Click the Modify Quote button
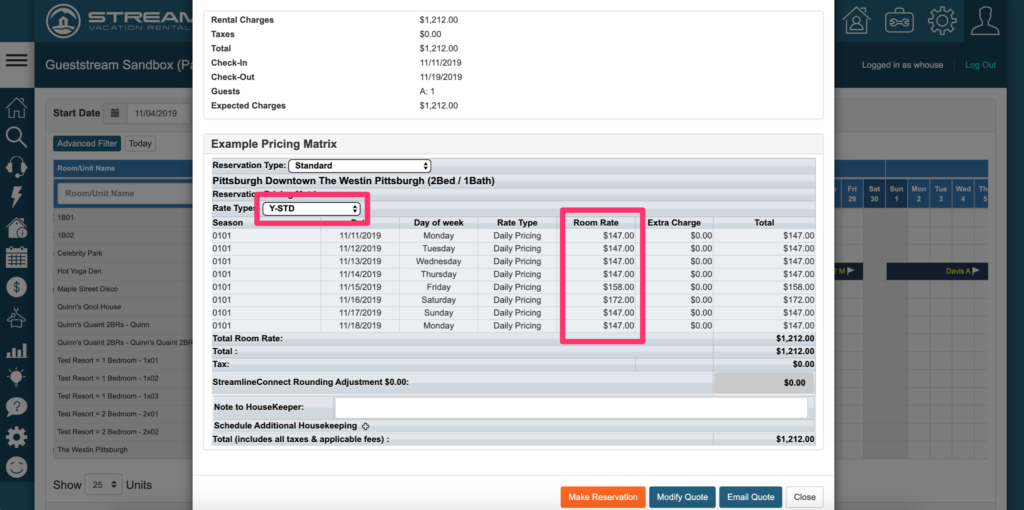The height and width of the screenshot is (510, 1024). tap(682, 497)
